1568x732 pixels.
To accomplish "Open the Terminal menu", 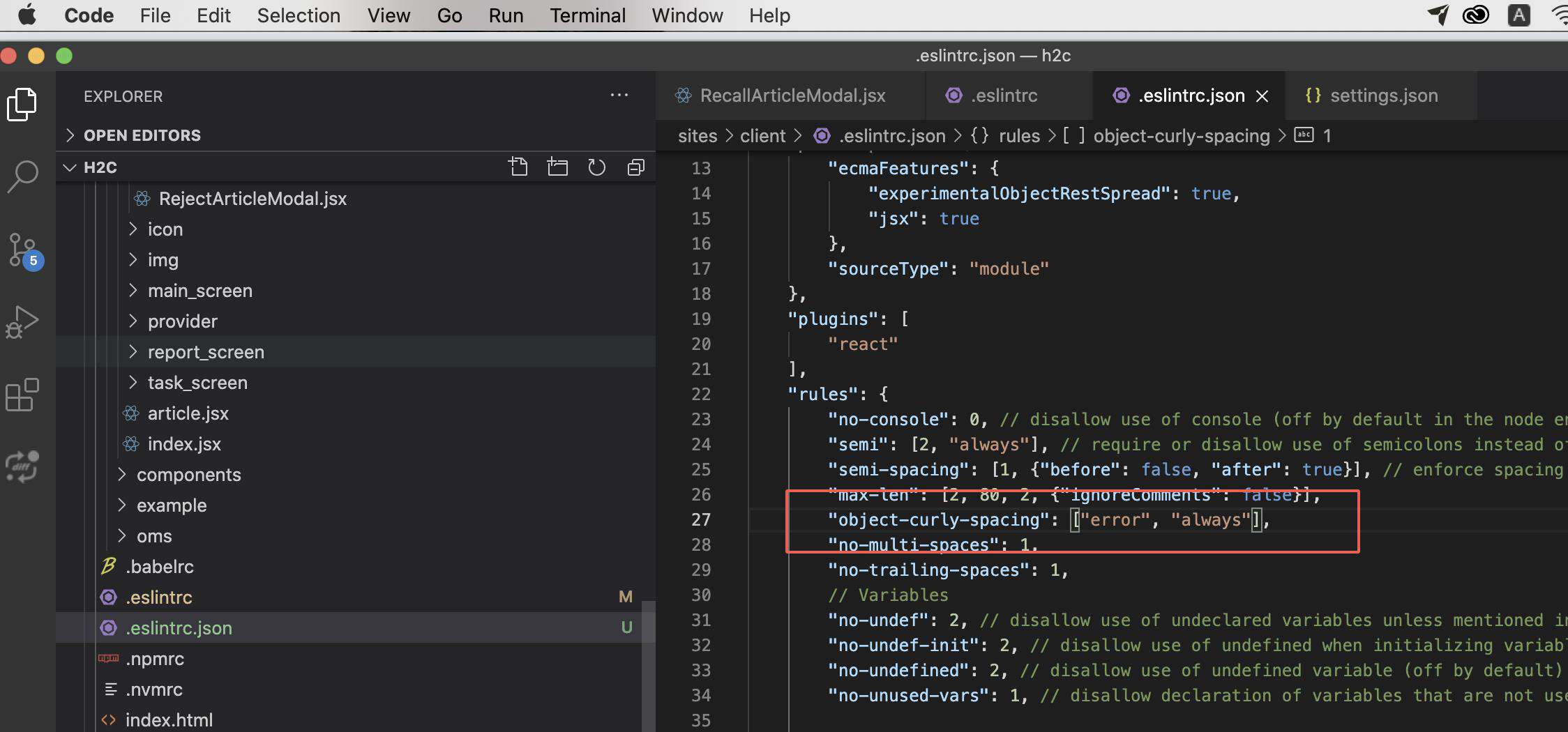I will [587, 15].
